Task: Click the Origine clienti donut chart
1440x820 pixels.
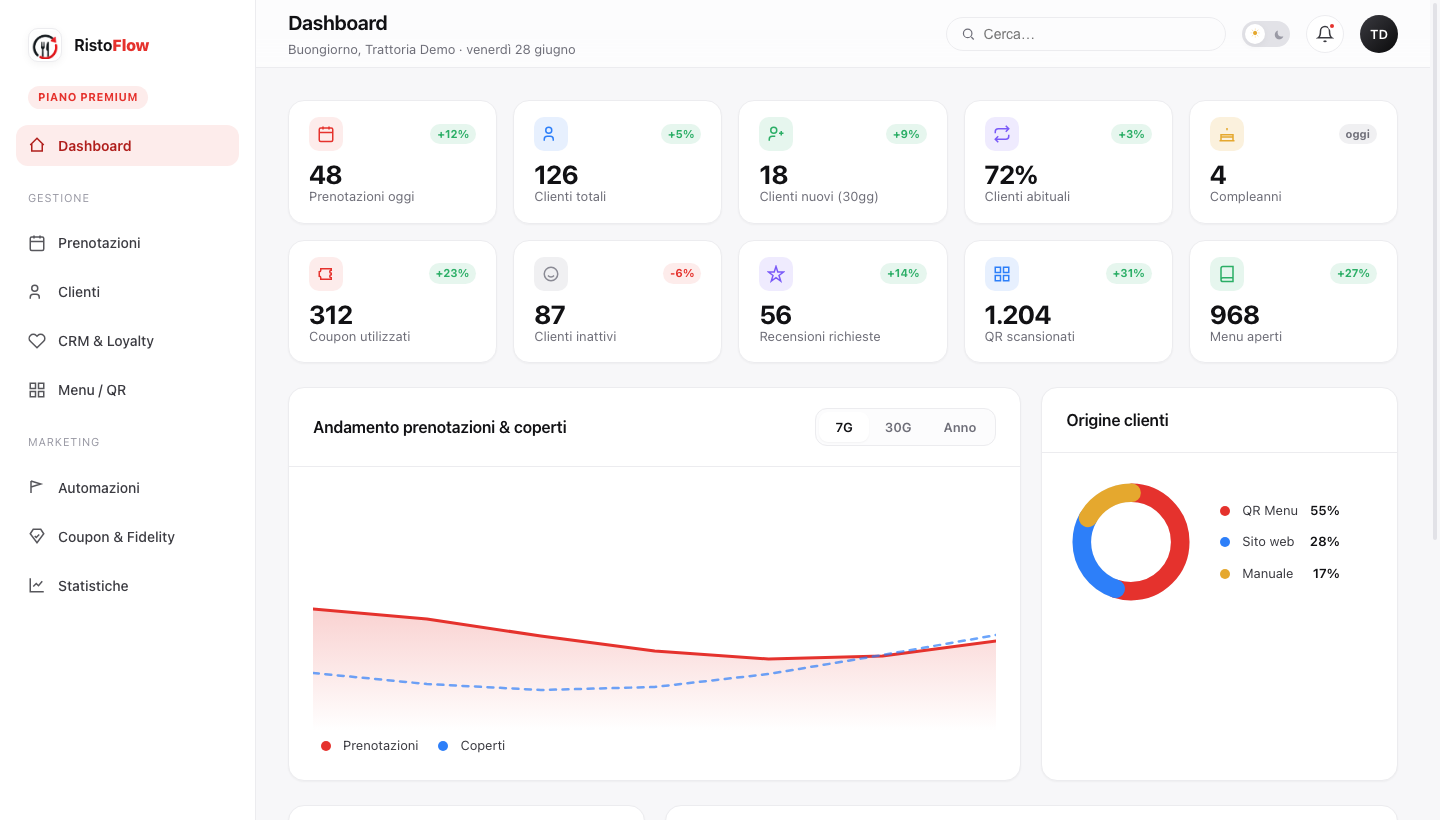Action: [x=1131, y=542]
